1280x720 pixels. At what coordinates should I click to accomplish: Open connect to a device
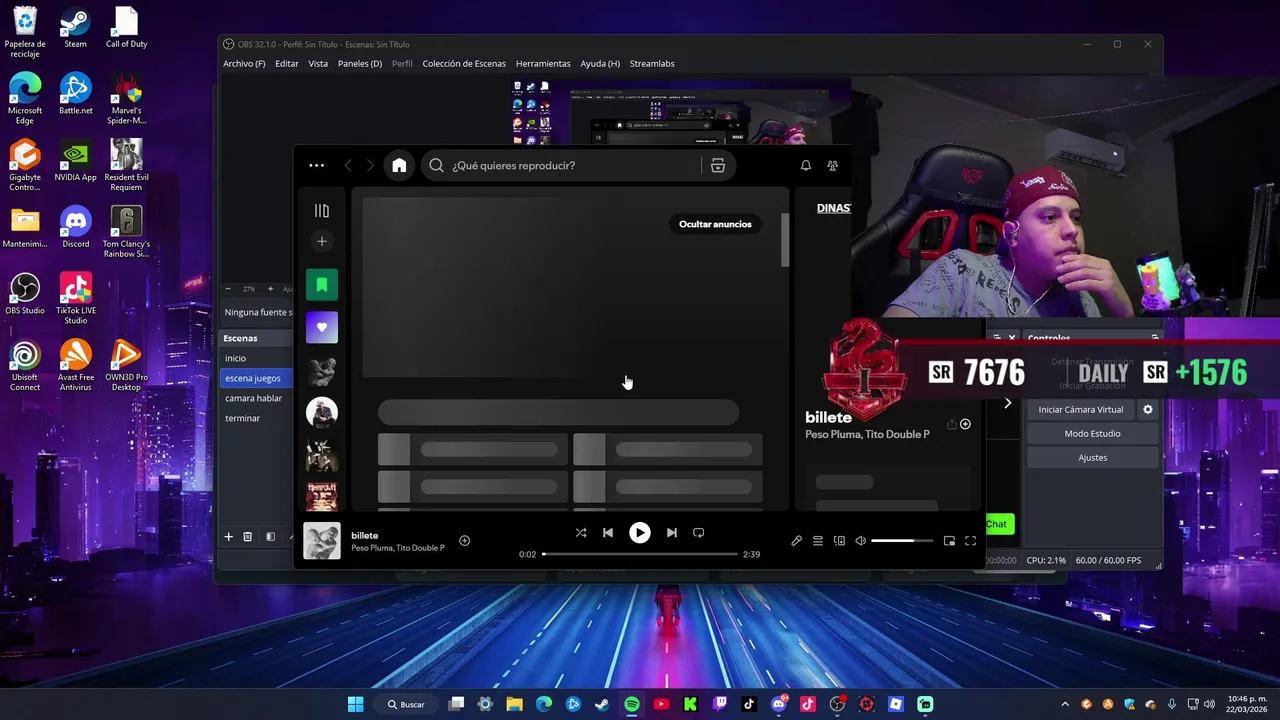pos(839,541)
